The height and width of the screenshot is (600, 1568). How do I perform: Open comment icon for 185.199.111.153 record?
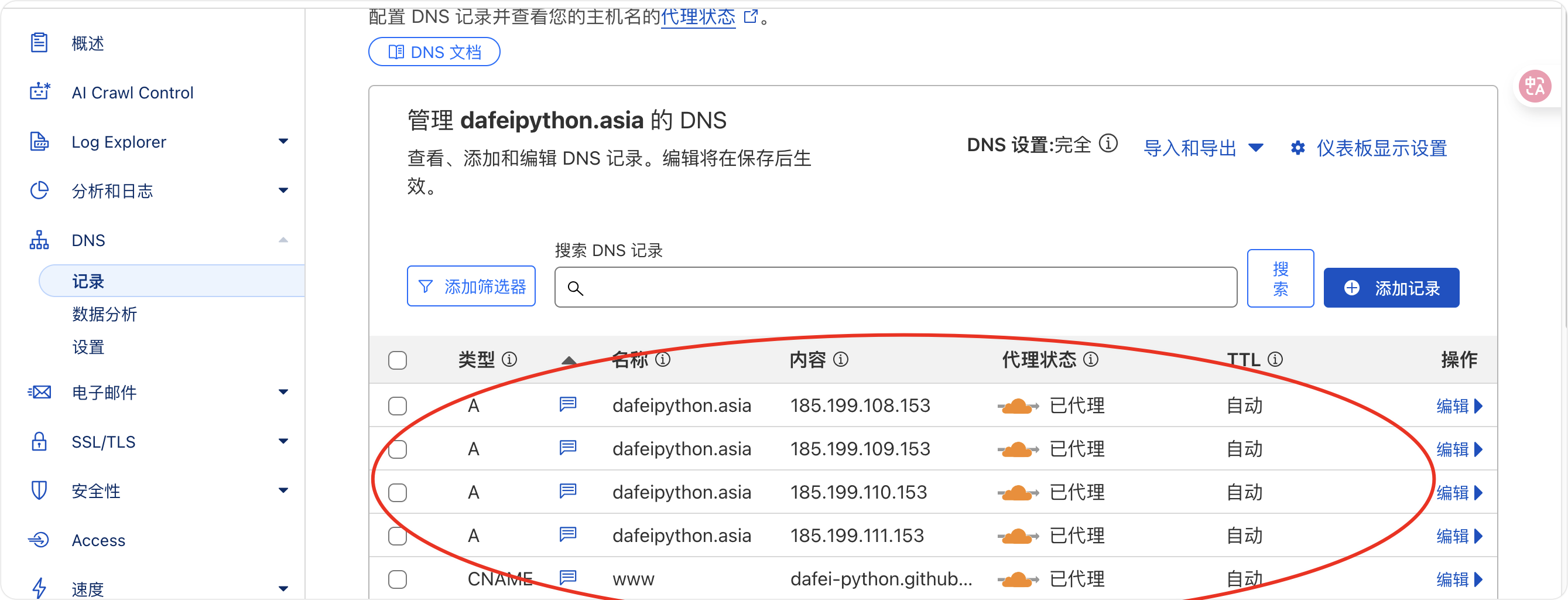(x=567, y=534)
